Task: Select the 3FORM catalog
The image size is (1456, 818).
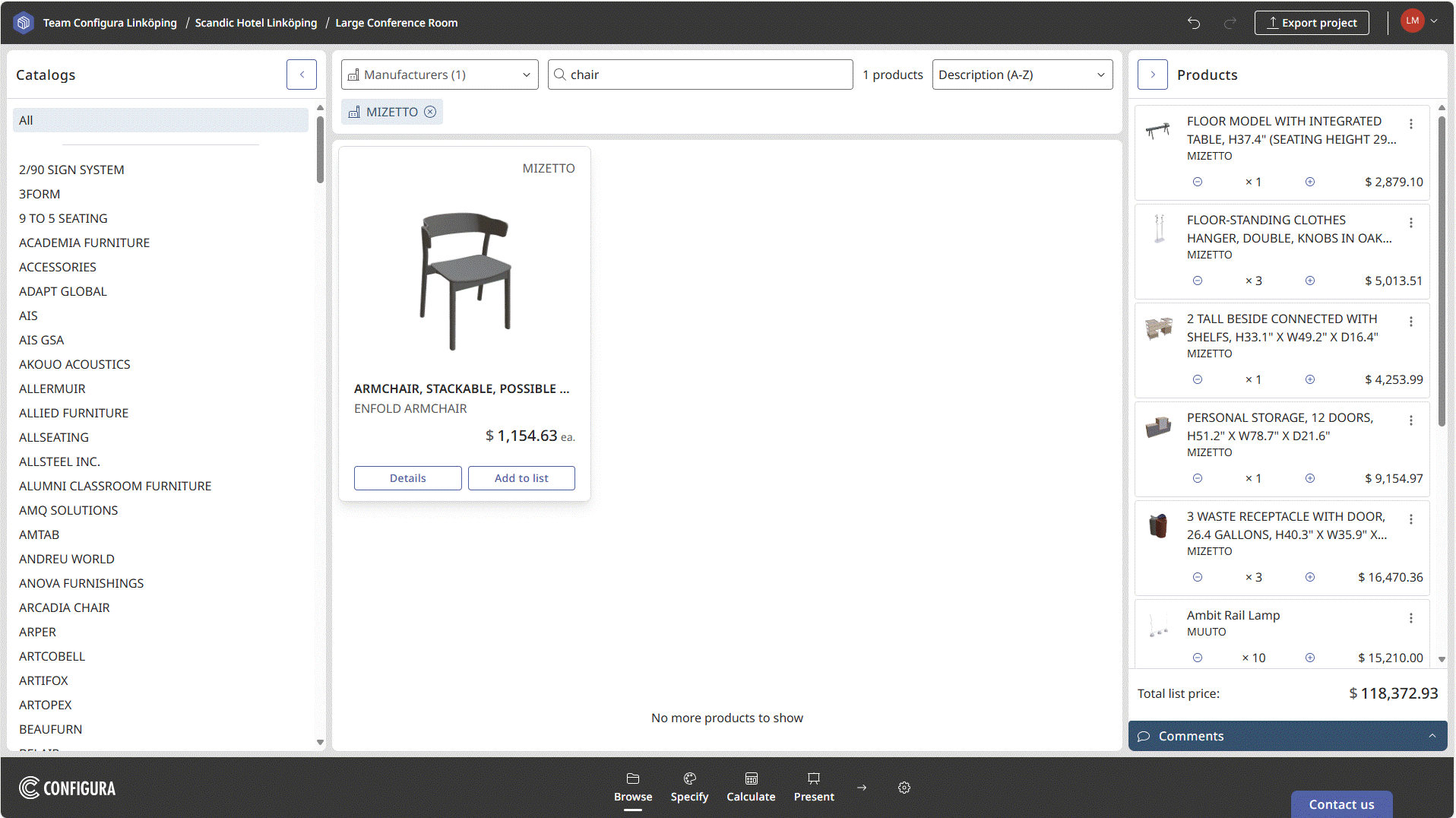Action: (x=40, y=194)
